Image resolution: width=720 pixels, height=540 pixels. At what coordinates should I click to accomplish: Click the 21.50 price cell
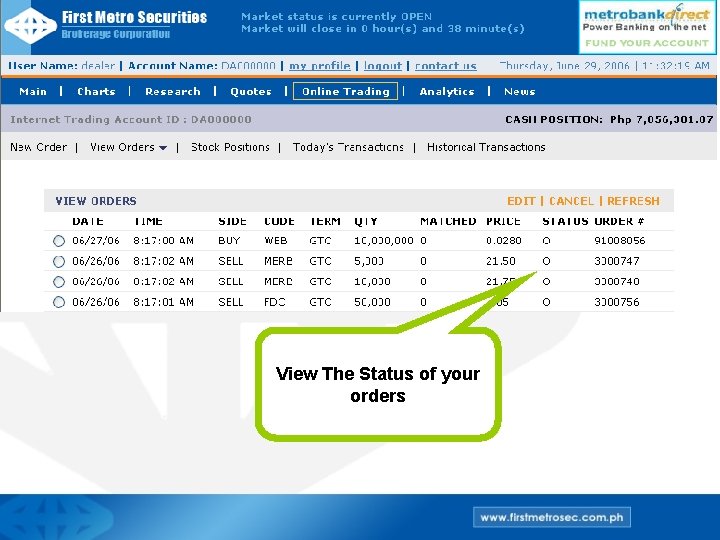(x=501, y=261)
